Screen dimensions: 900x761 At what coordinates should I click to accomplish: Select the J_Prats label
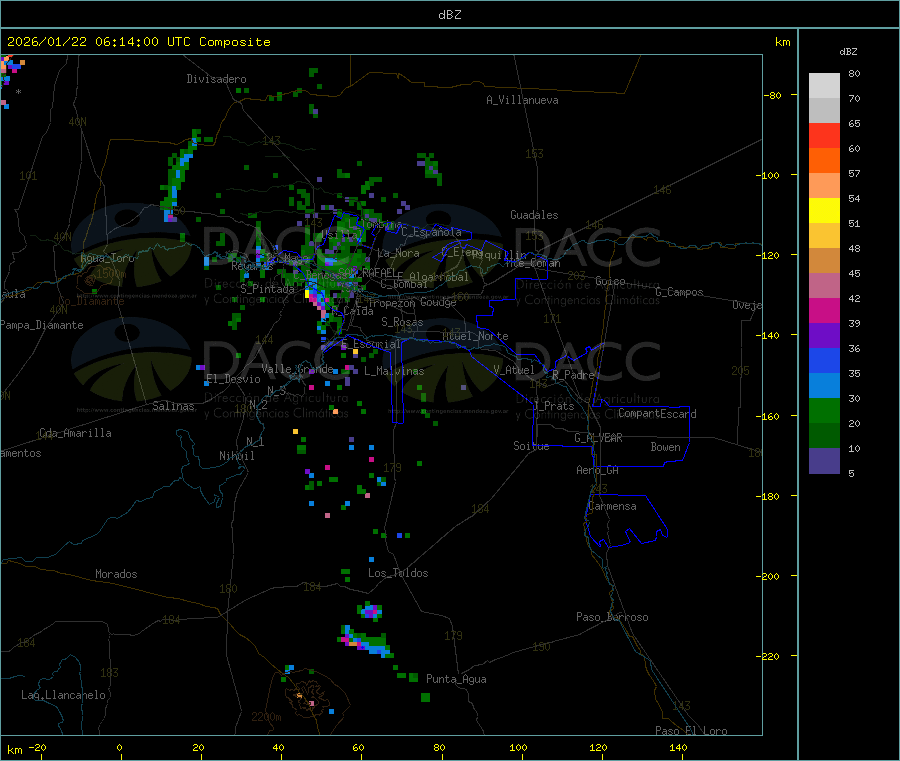click(554, 406)
